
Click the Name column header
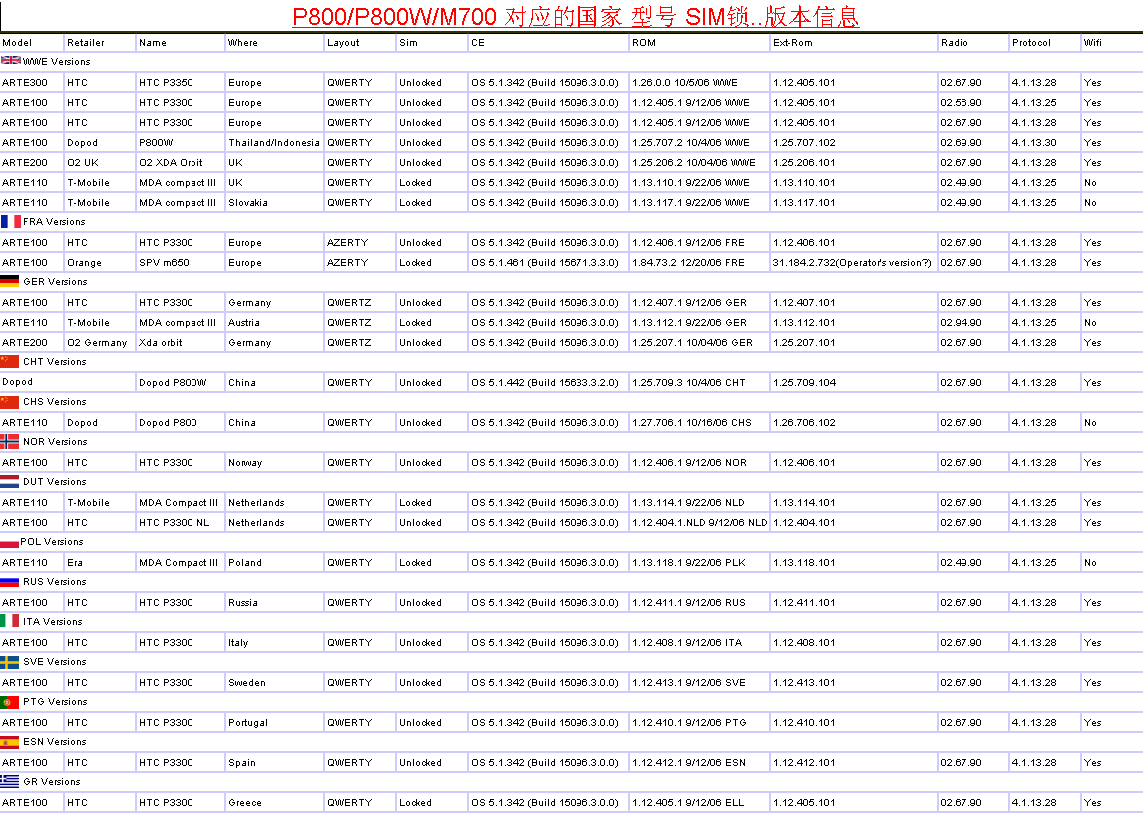[153, 42]
